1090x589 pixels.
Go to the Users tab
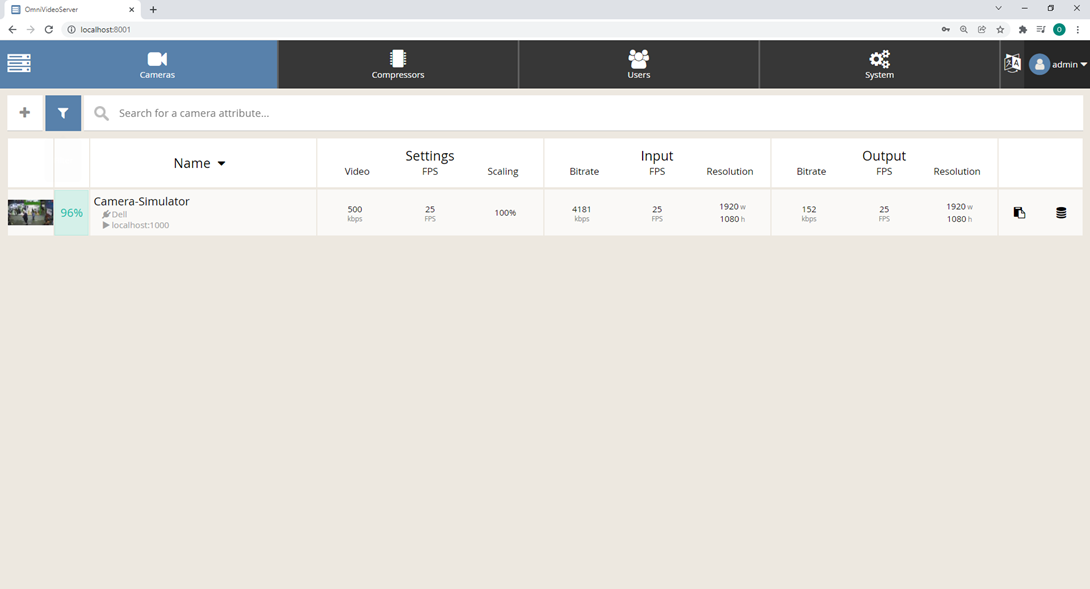[638, 64]
